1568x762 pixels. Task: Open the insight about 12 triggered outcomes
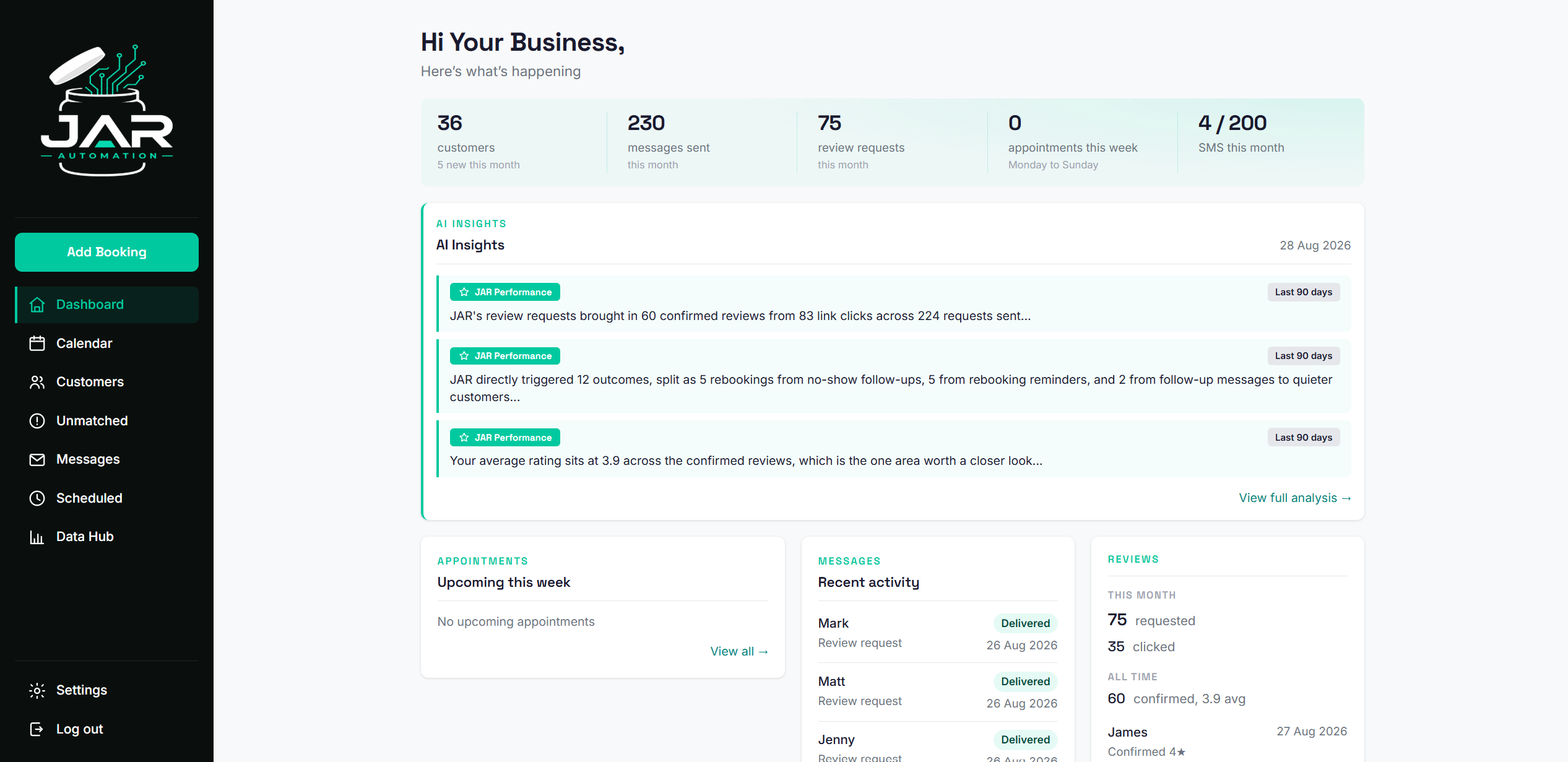[x=893, y=376]
